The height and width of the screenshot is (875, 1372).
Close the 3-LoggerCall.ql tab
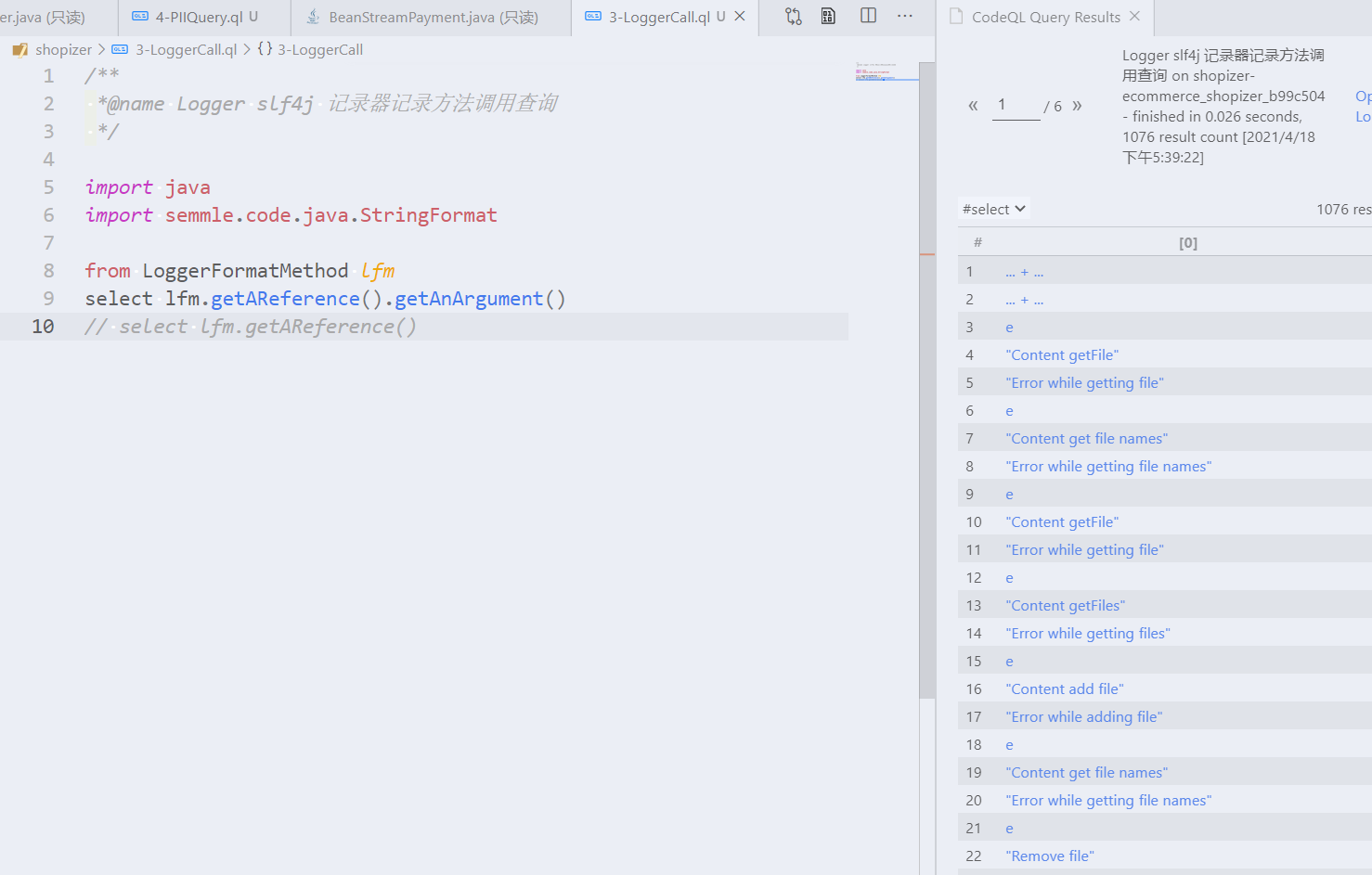click(x=740, y=16)
